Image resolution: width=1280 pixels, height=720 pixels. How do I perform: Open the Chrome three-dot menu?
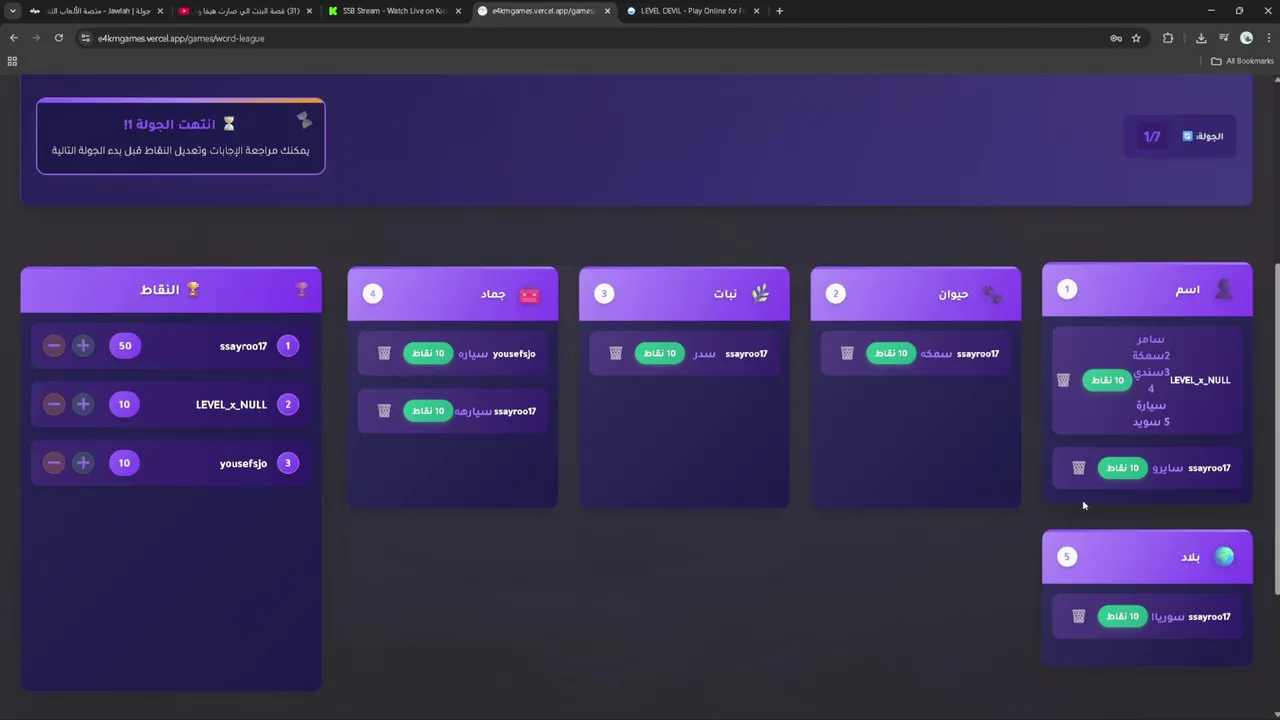click(x=1267, y=38)
